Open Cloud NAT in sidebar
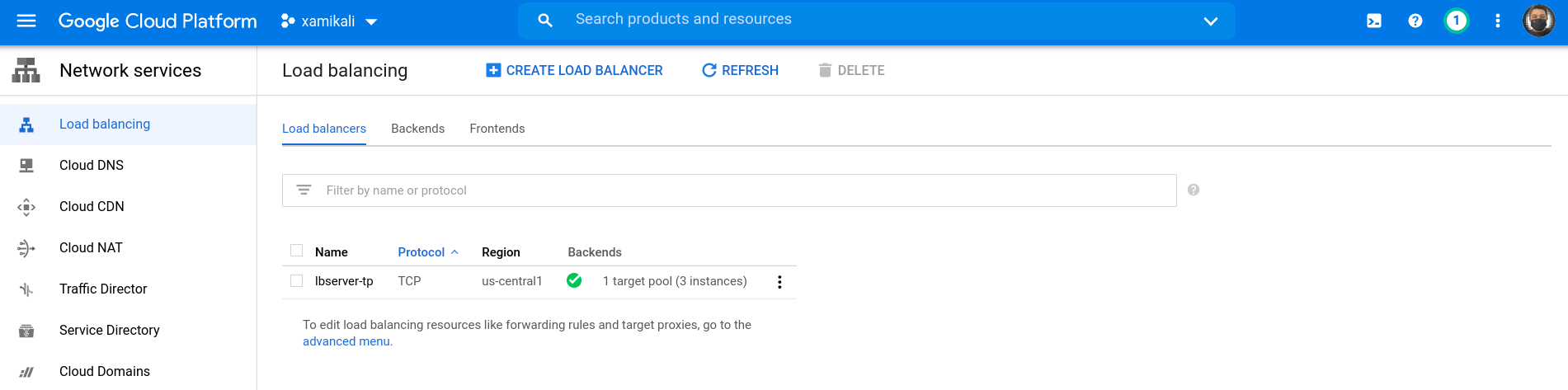1568x390 pixels. coord(128,248)
